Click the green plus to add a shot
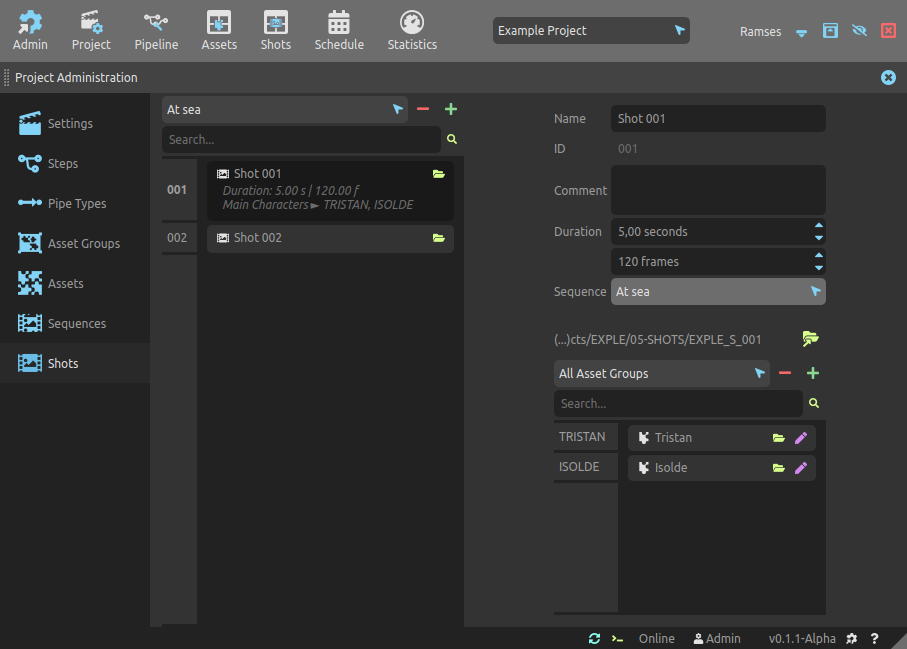This screenshot has width=907, height=649. pyautogui.click(x=451, y=109)
